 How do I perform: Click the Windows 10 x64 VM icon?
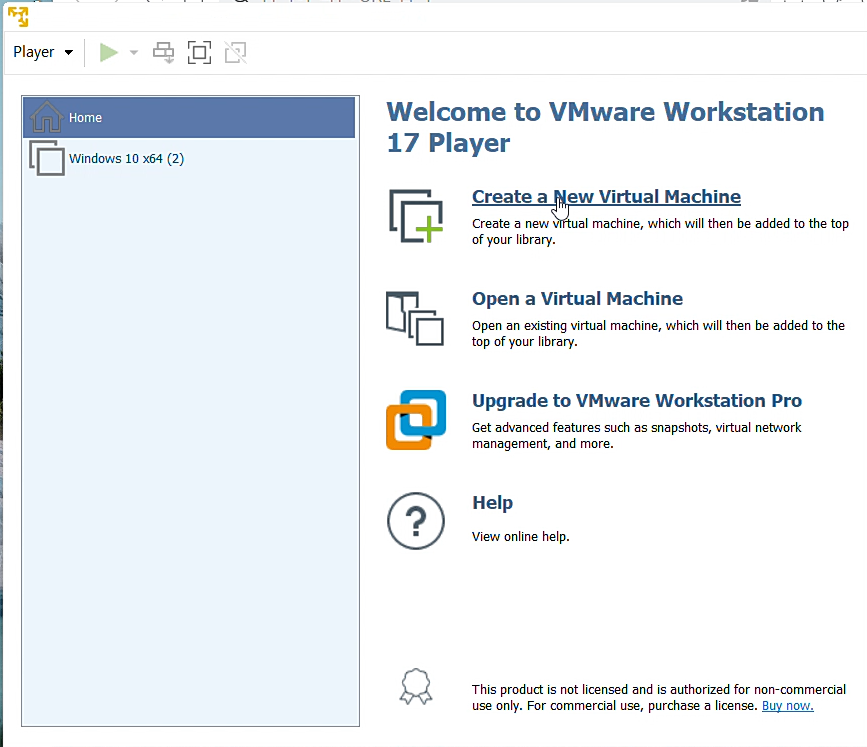46,158
